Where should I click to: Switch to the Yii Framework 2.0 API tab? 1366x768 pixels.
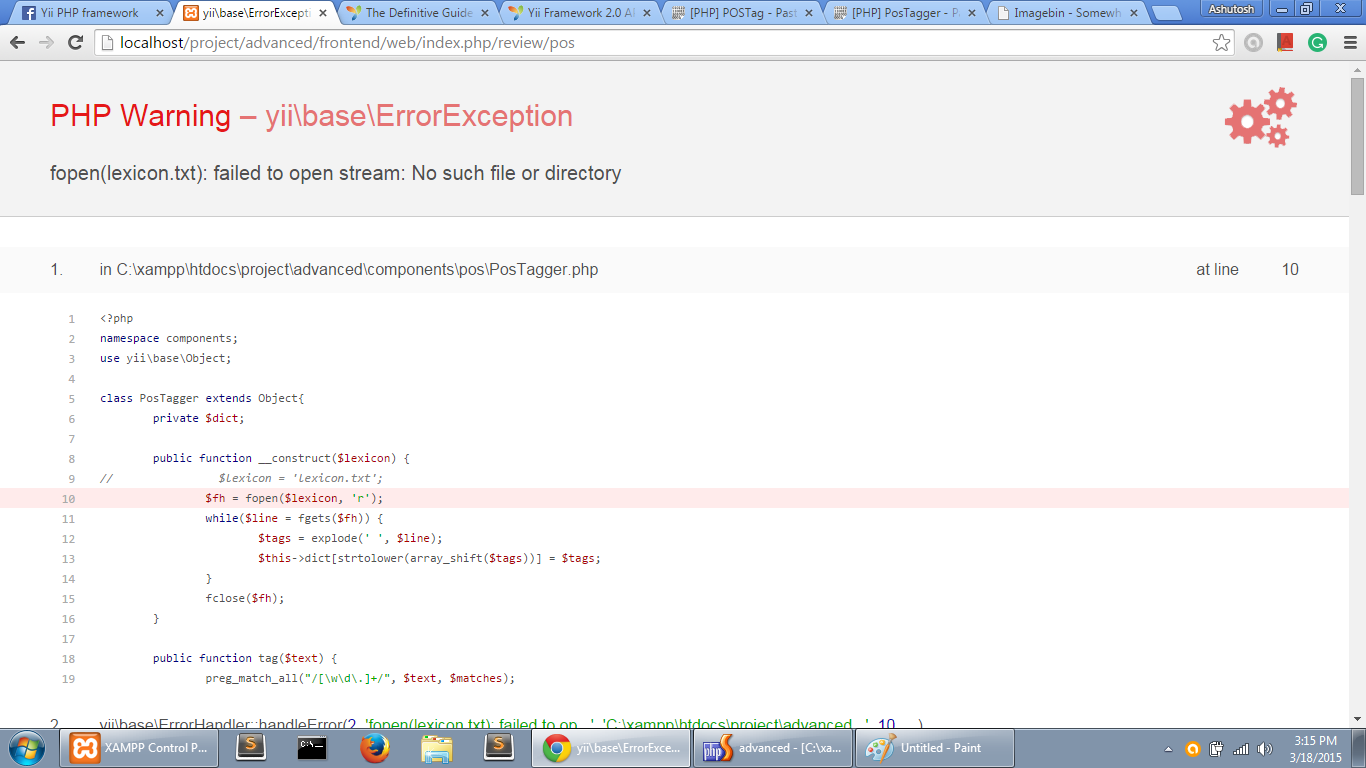click(580, 13)
